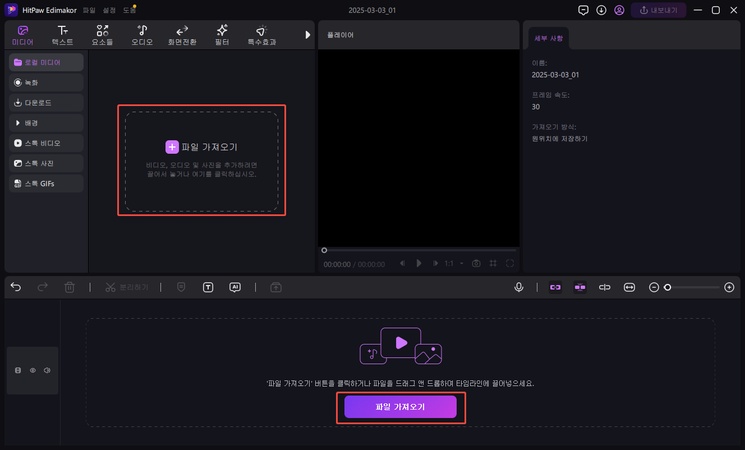Enter fullscreen preview in the player

(x=510, y=263)
